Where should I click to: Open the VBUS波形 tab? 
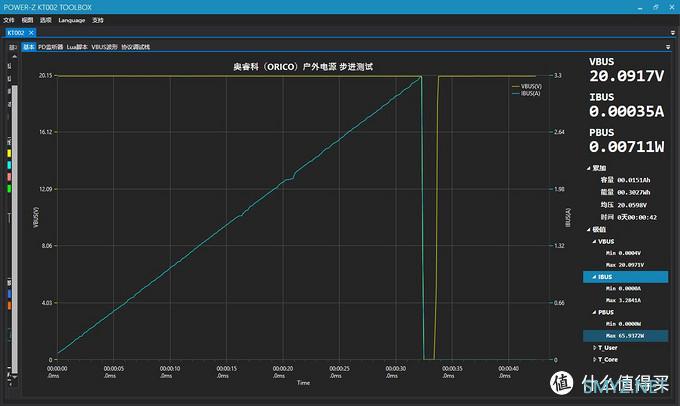pos(104,46)
